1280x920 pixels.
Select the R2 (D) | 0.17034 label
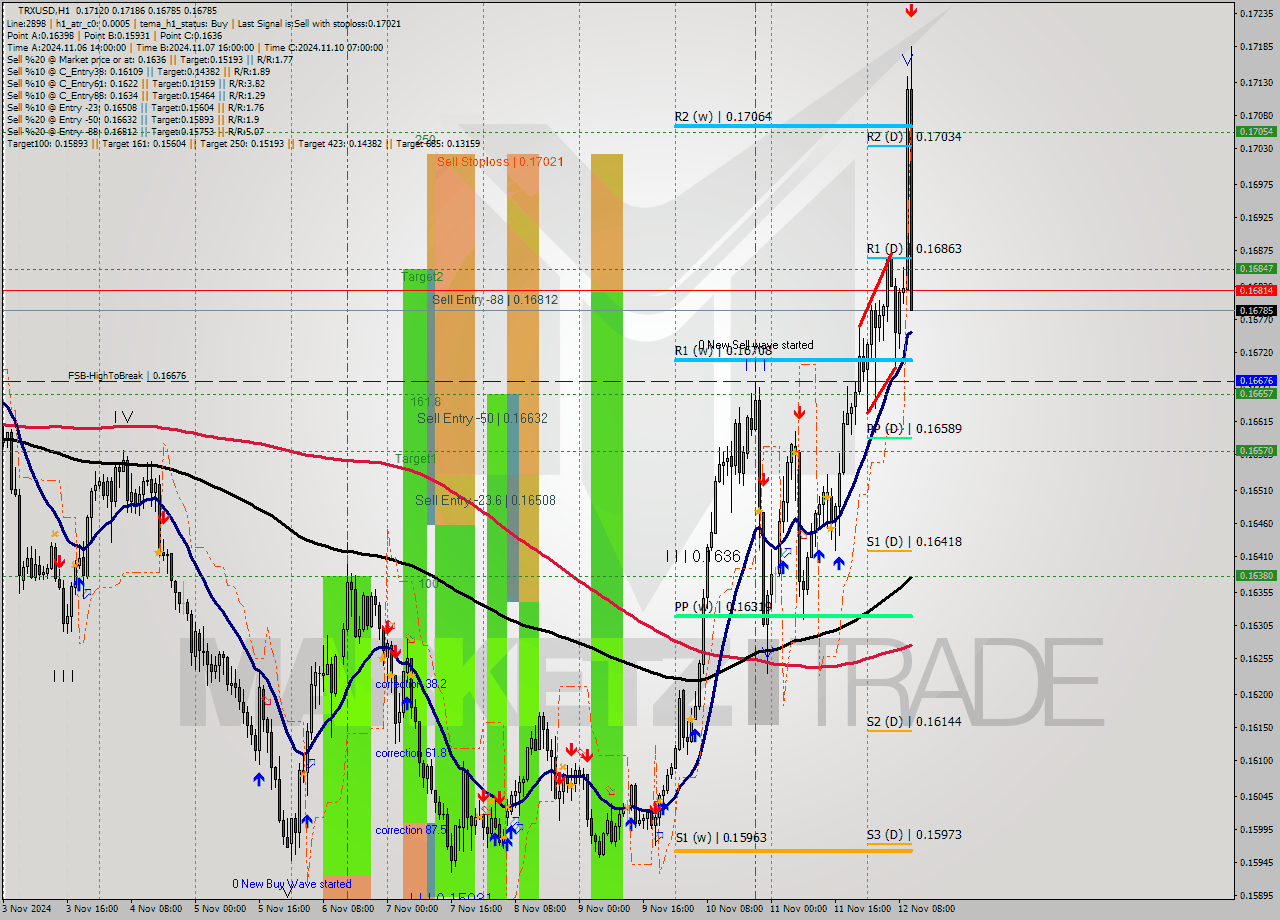pos(914,137)
